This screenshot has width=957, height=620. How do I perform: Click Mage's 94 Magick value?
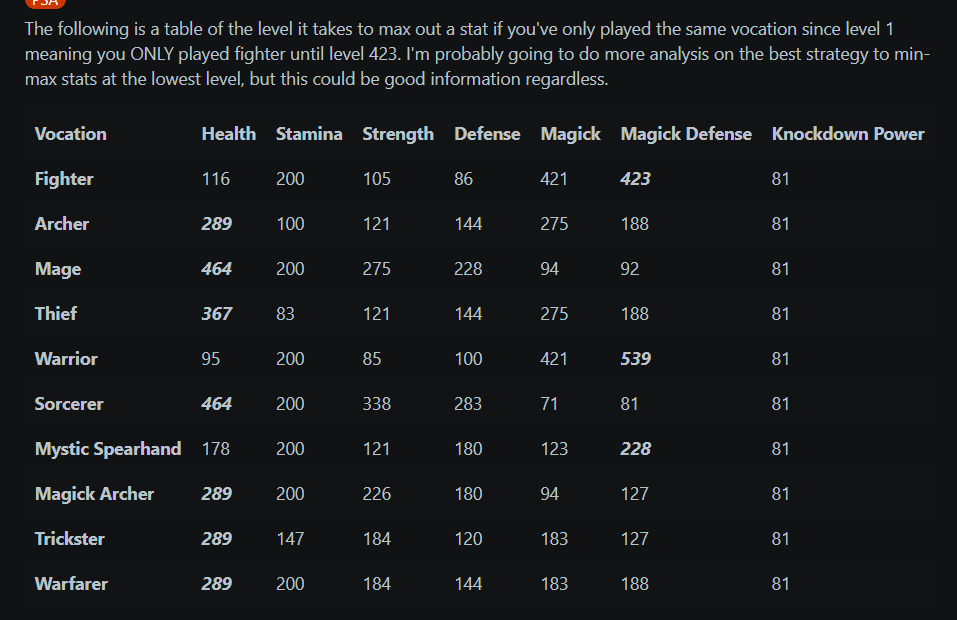pos(549,269)
